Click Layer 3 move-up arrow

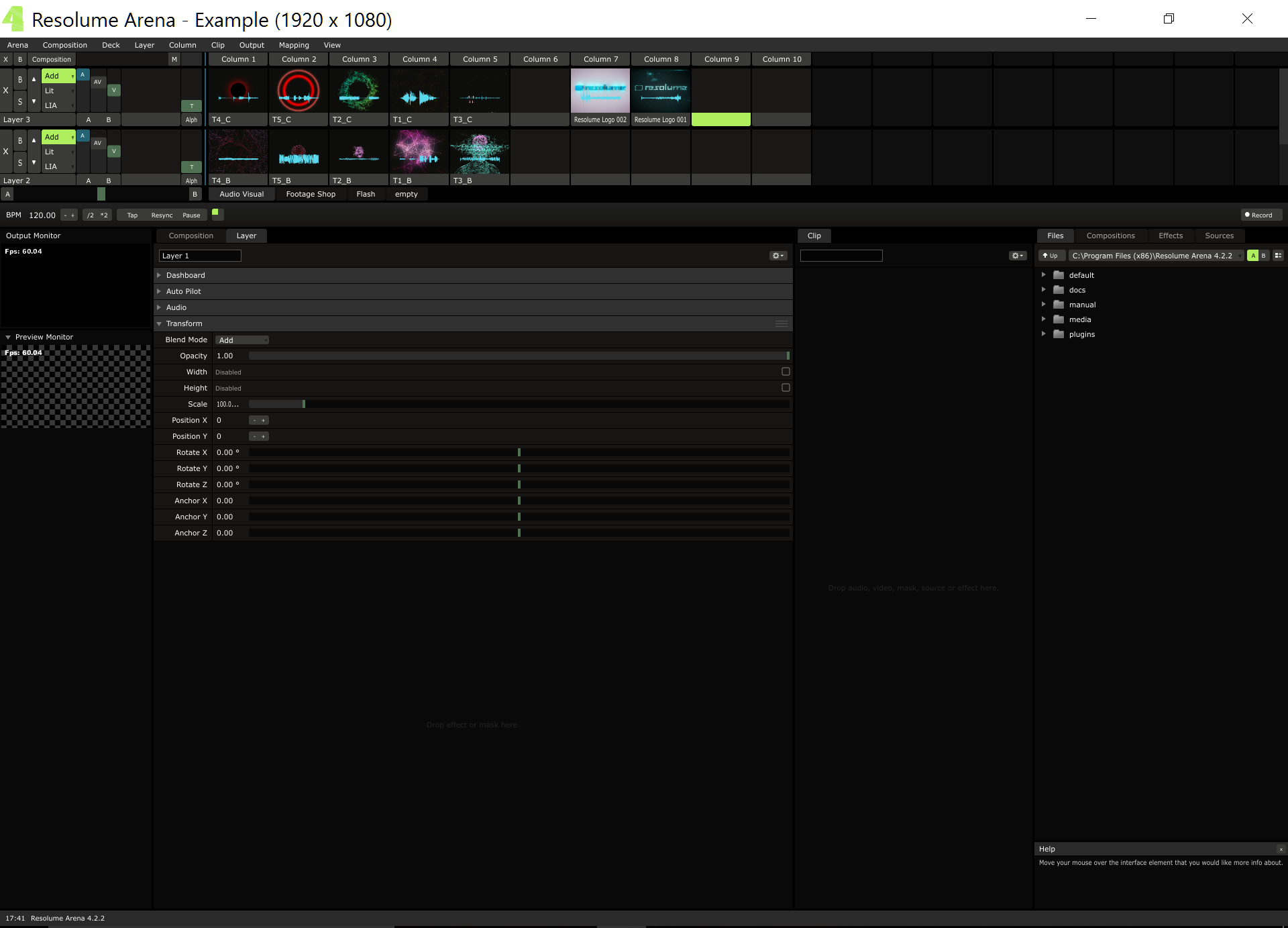pyautogui.click(x=34, y=79)
